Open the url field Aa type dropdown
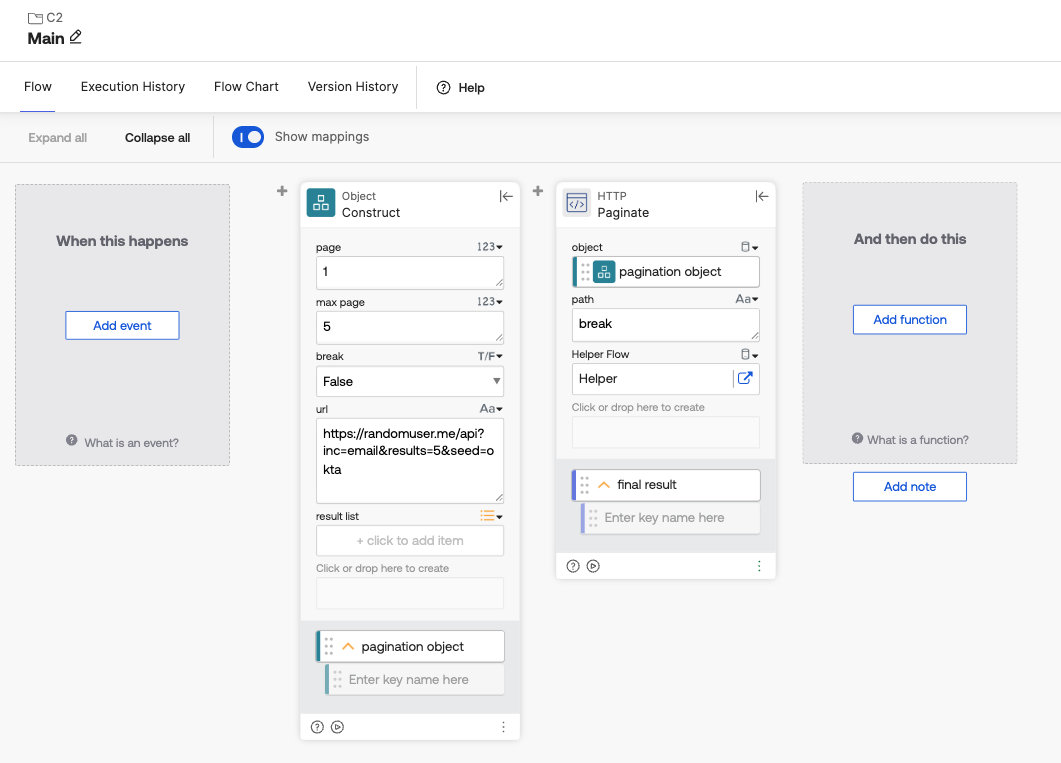 coord(491,409)
